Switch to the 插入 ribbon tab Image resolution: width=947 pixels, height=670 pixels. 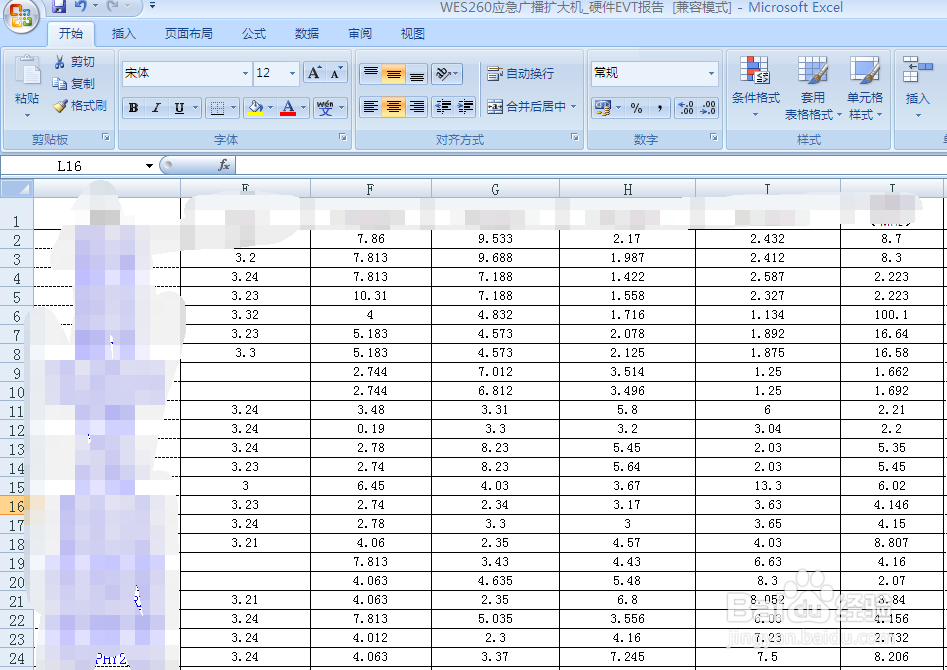click(x=123, y=33)
